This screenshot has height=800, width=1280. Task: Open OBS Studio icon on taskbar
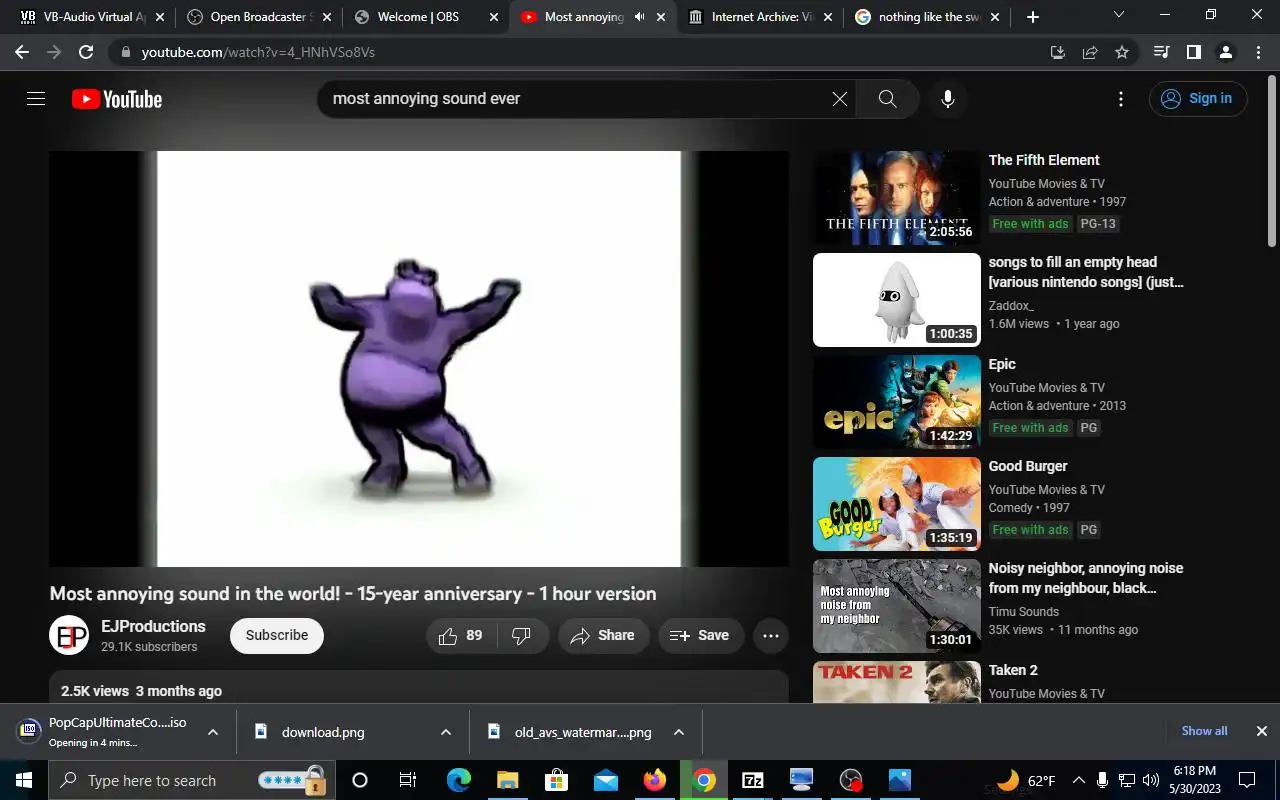[851, 780]
